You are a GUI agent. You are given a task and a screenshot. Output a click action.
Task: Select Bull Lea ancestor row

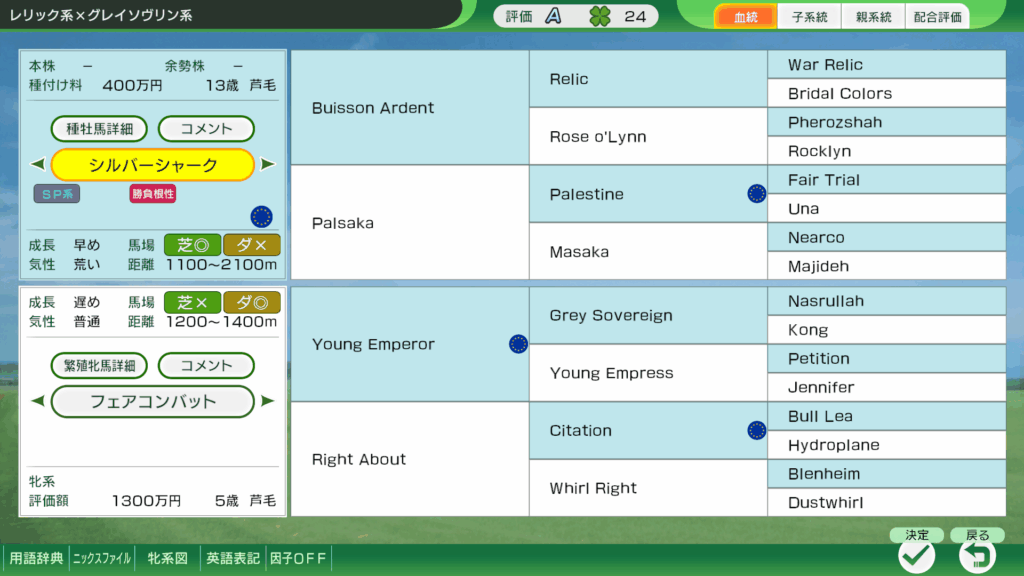point(887,416)
